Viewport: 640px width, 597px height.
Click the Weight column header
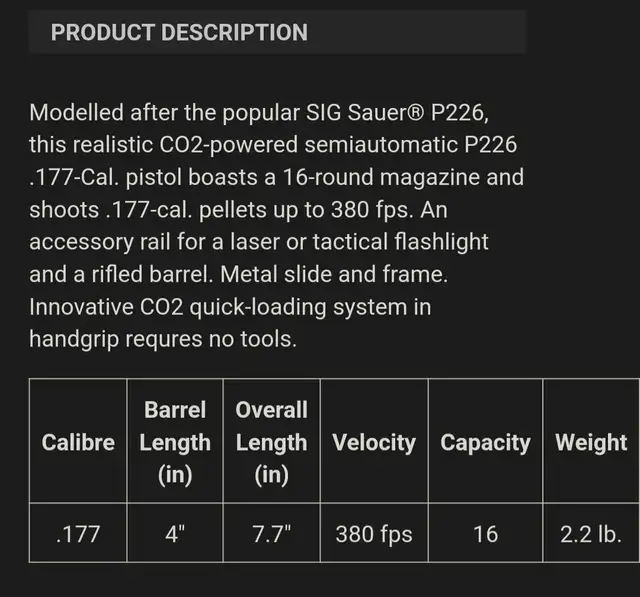pyautogui.click(x=591, y=441)
